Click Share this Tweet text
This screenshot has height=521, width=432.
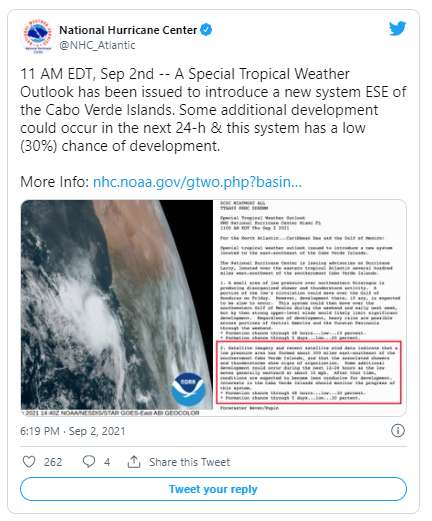point(189,462)
